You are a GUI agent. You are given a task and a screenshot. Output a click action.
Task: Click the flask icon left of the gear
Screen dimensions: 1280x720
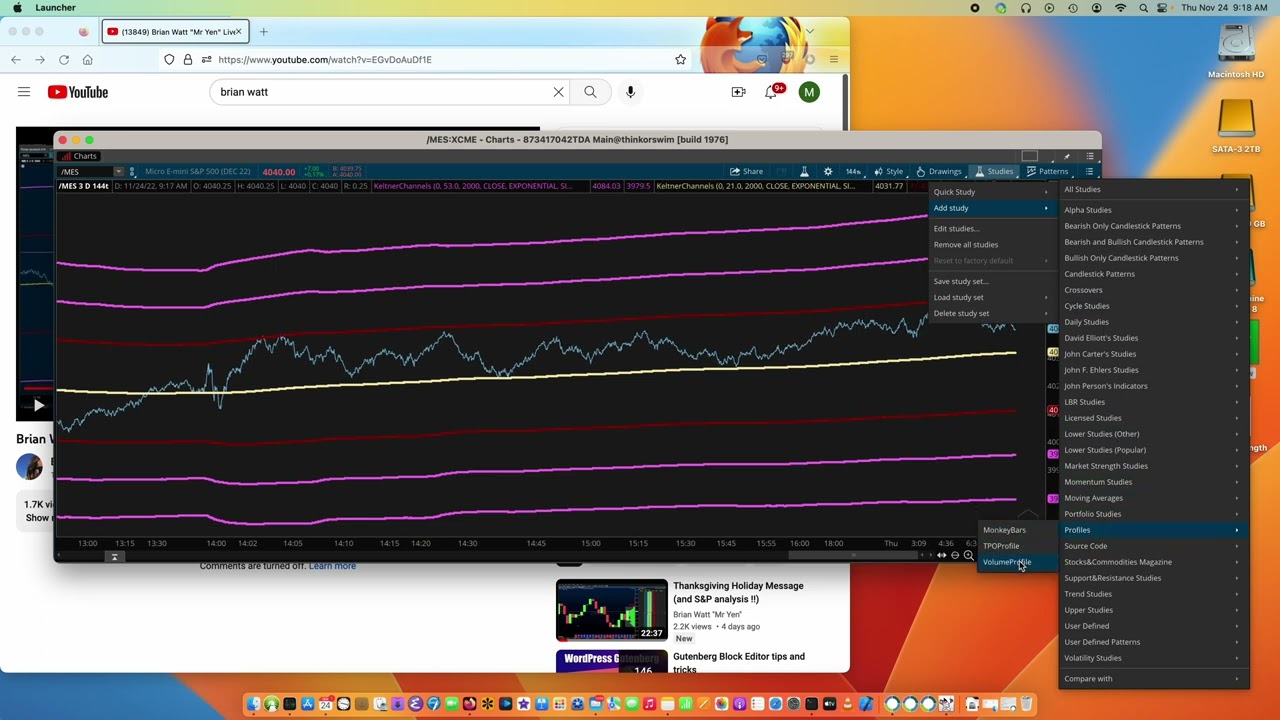click(x=804, y=171)
